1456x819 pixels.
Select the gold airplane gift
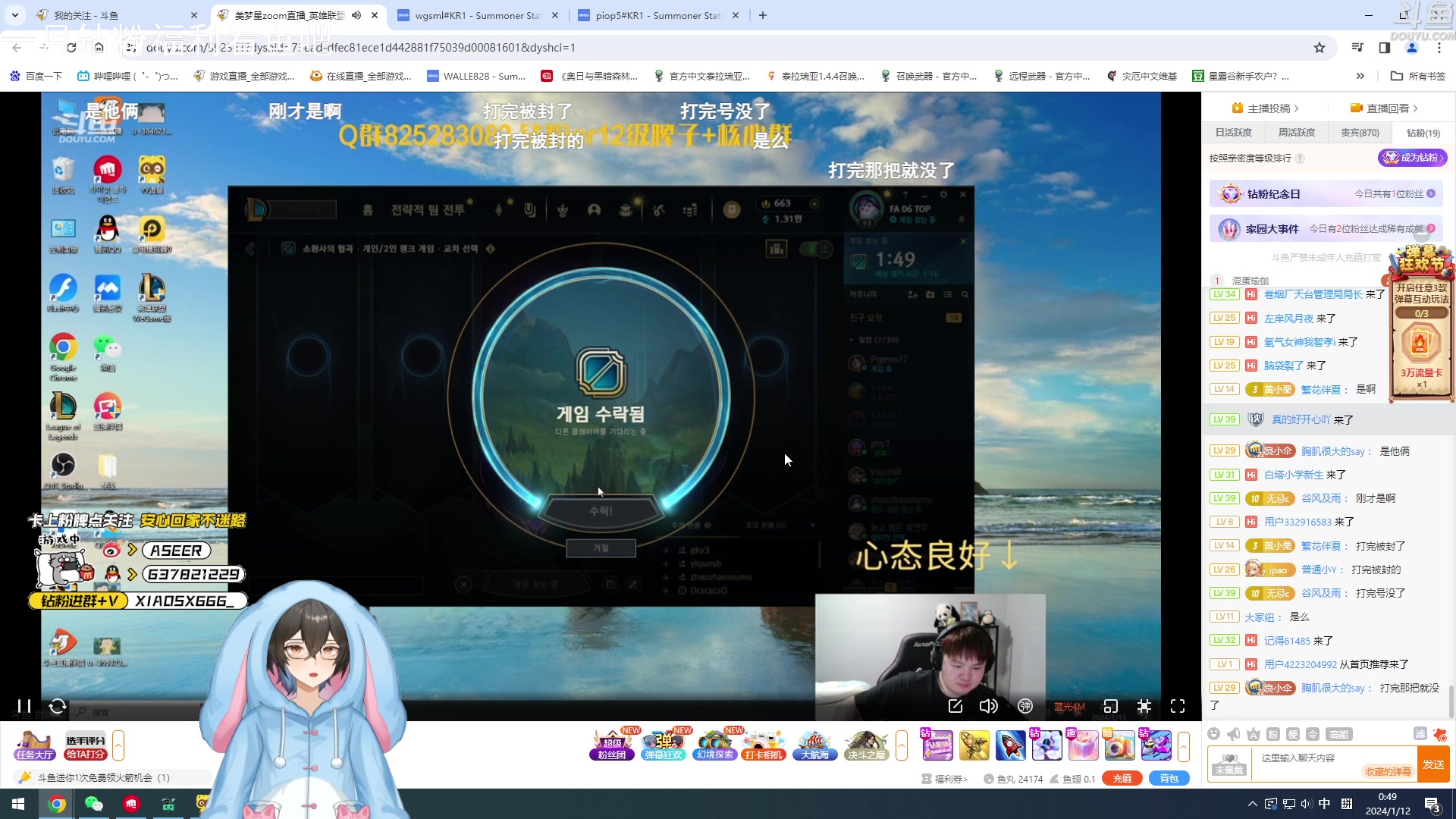click(974, 745)
